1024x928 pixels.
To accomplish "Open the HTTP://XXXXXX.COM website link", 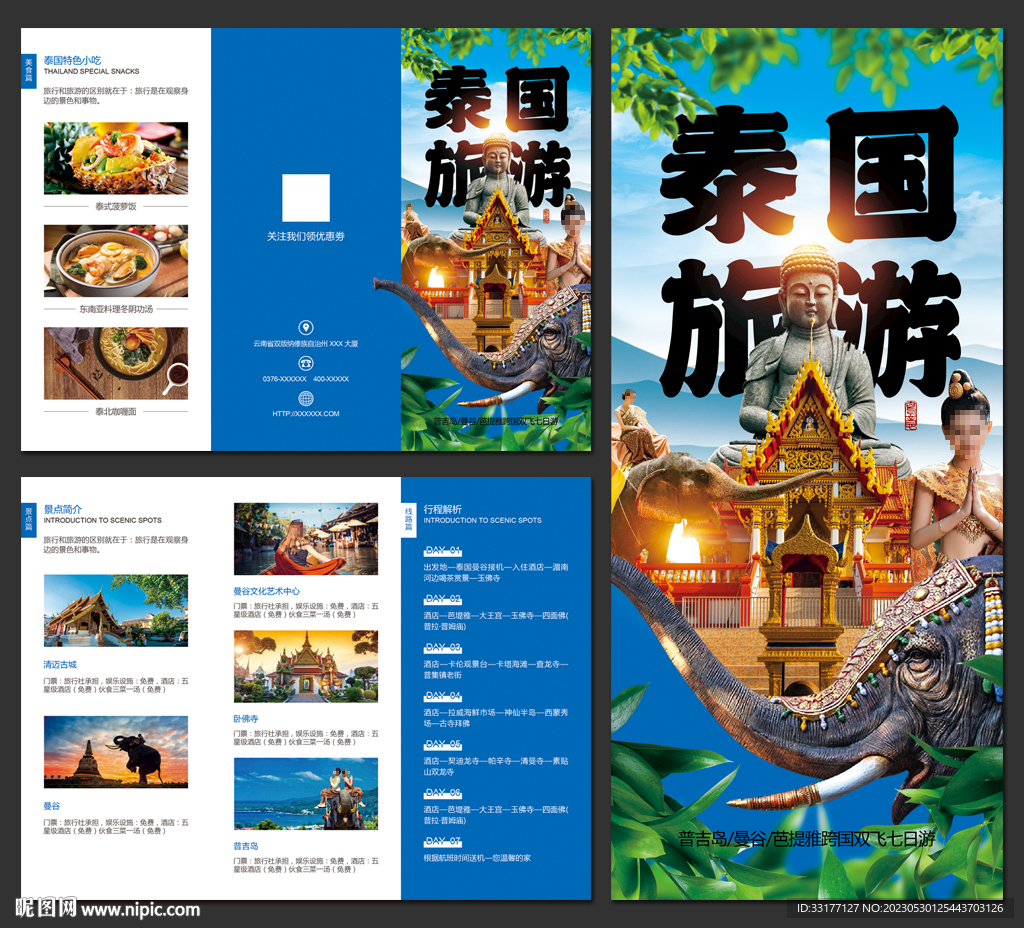I will click(306, 413).
